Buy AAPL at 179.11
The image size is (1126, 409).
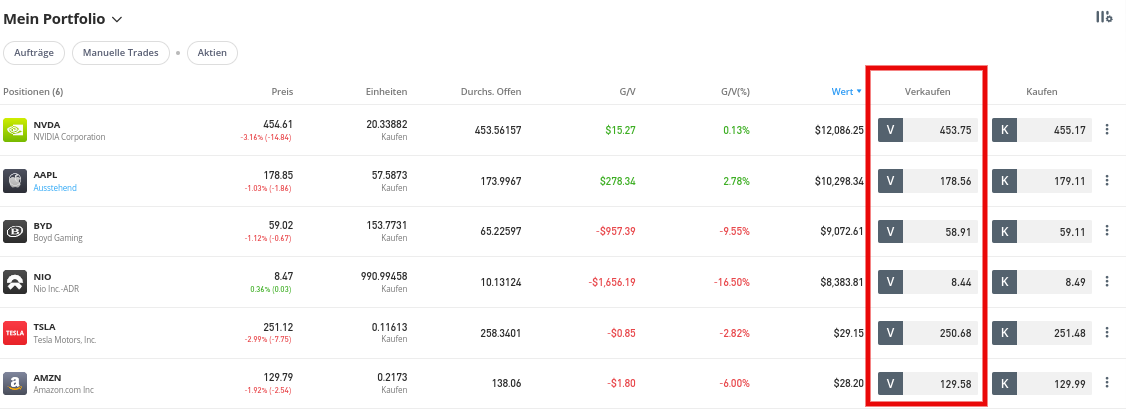(1042, 181)
